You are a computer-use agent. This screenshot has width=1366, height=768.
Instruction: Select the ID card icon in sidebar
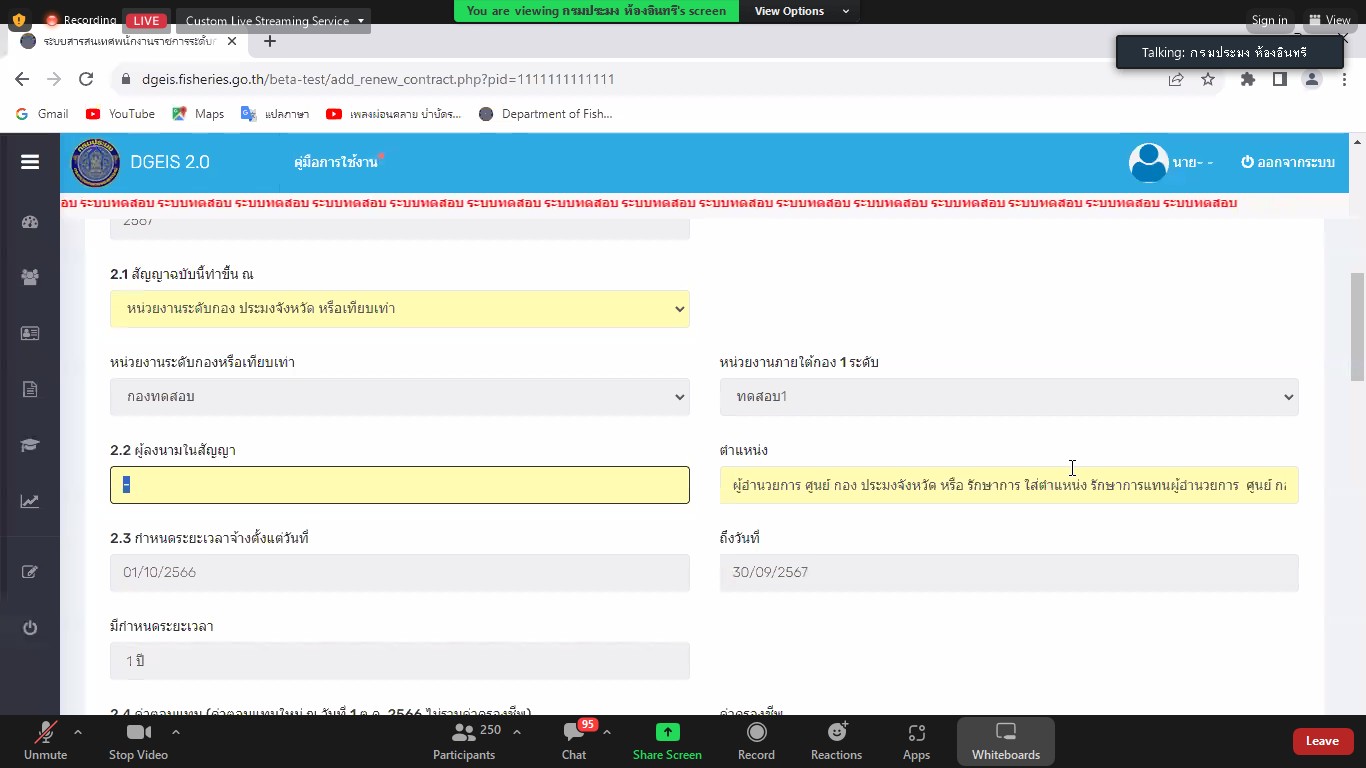[30, 333]
